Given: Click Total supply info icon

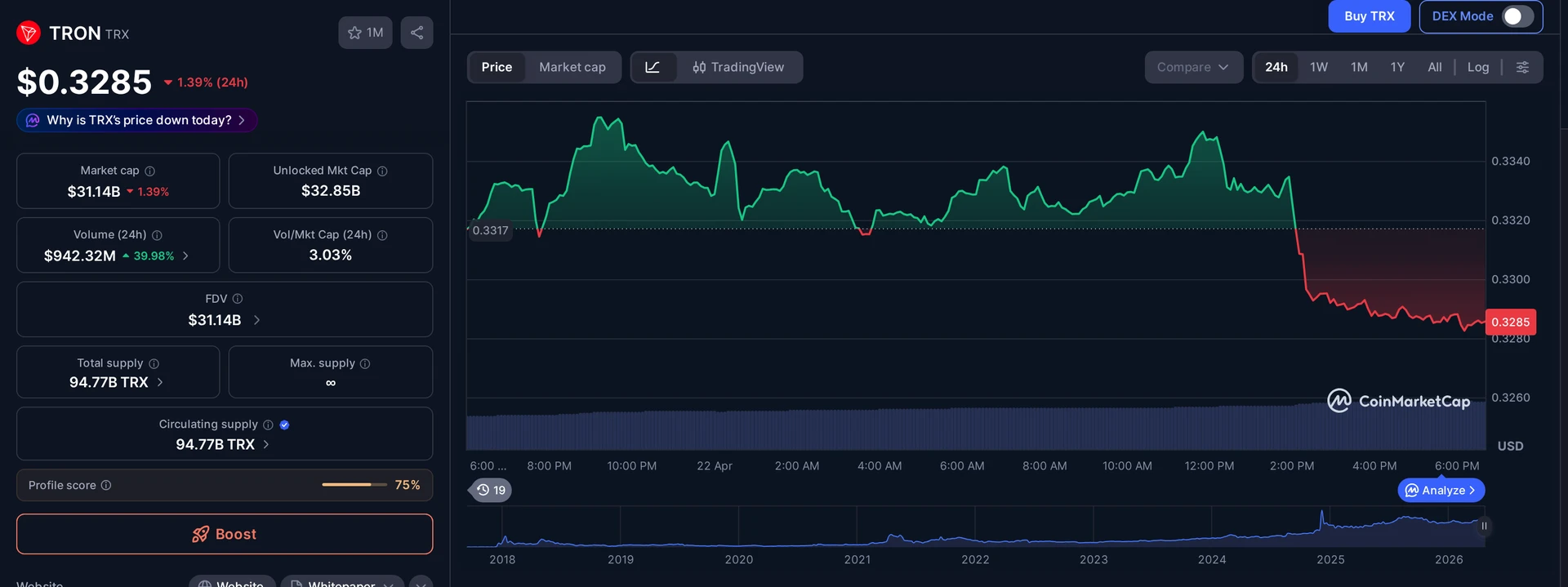Looking at the screenshot, I should coord(154,363).
